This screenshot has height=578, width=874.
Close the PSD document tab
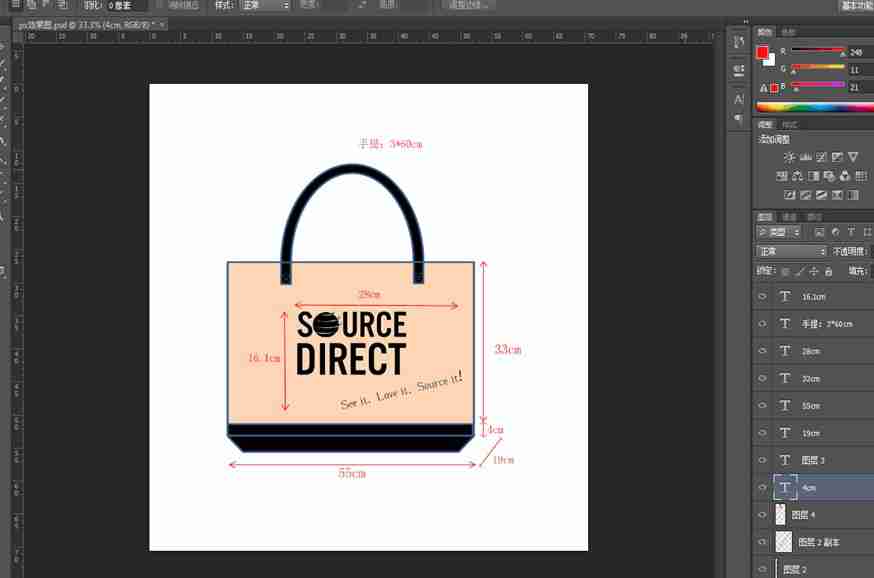[162, 25]
